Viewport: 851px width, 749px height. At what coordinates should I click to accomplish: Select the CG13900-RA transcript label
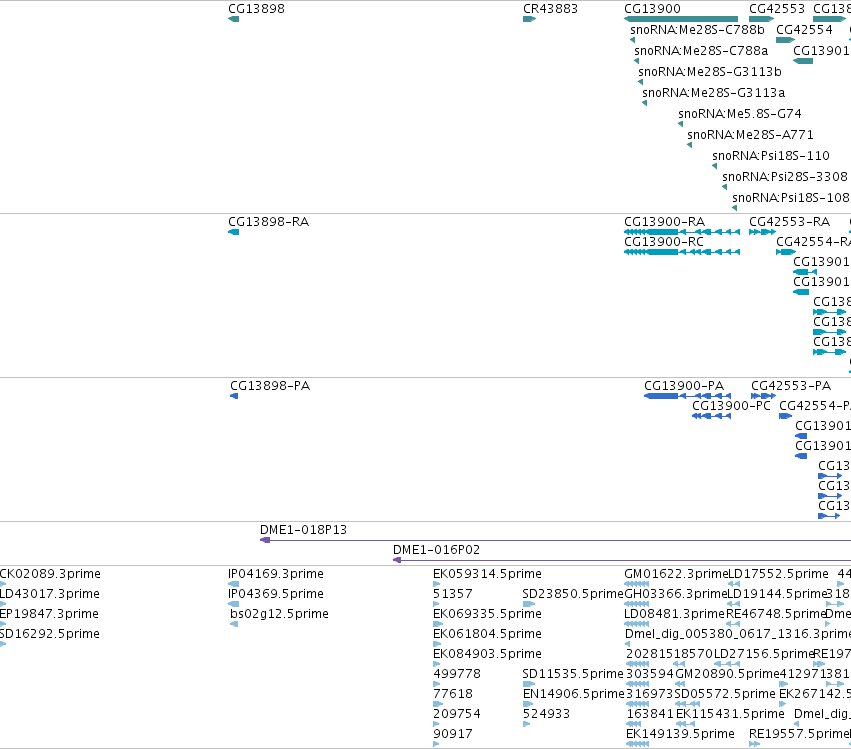pyautogui.click(x=664, y=221)
